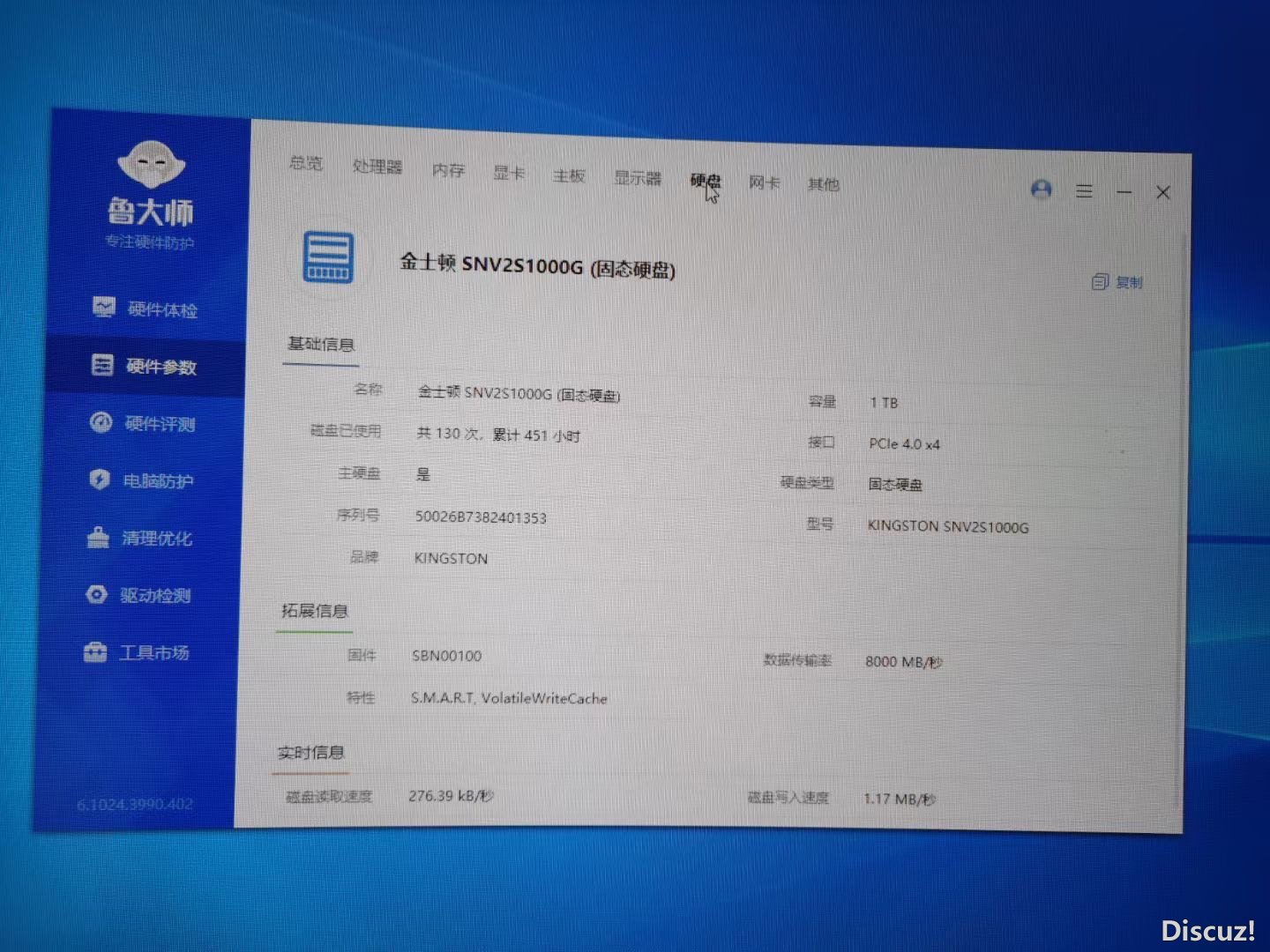Switch to the 处理器 processor tab

tap(377, 167)
